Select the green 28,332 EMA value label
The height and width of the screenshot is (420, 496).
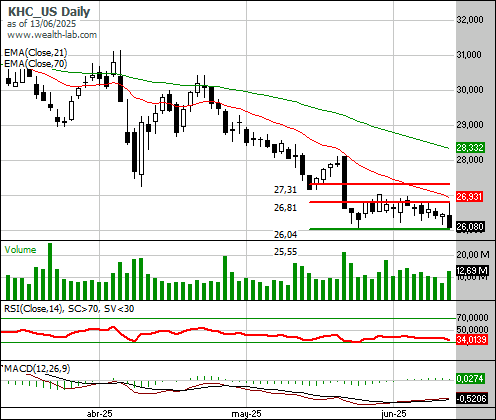470,147
